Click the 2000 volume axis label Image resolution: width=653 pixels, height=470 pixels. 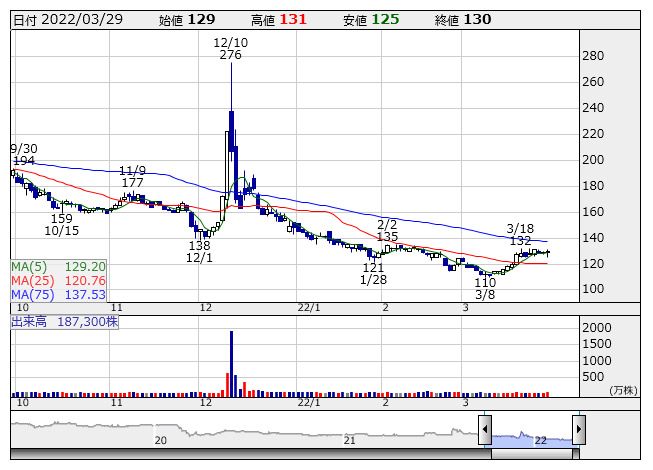(597, 328)
